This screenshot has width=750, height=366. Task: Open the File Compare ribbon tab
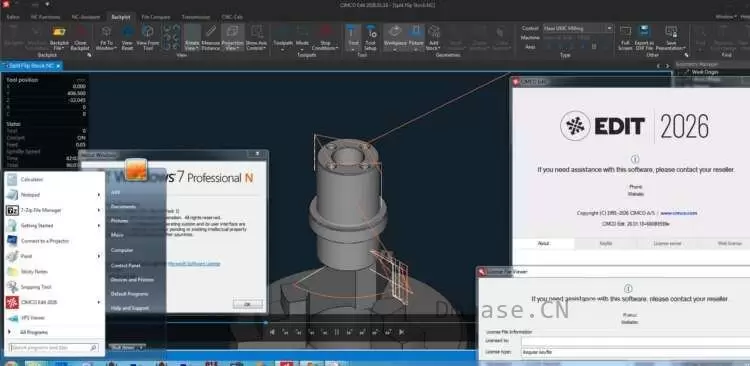(x=156, y=17)
